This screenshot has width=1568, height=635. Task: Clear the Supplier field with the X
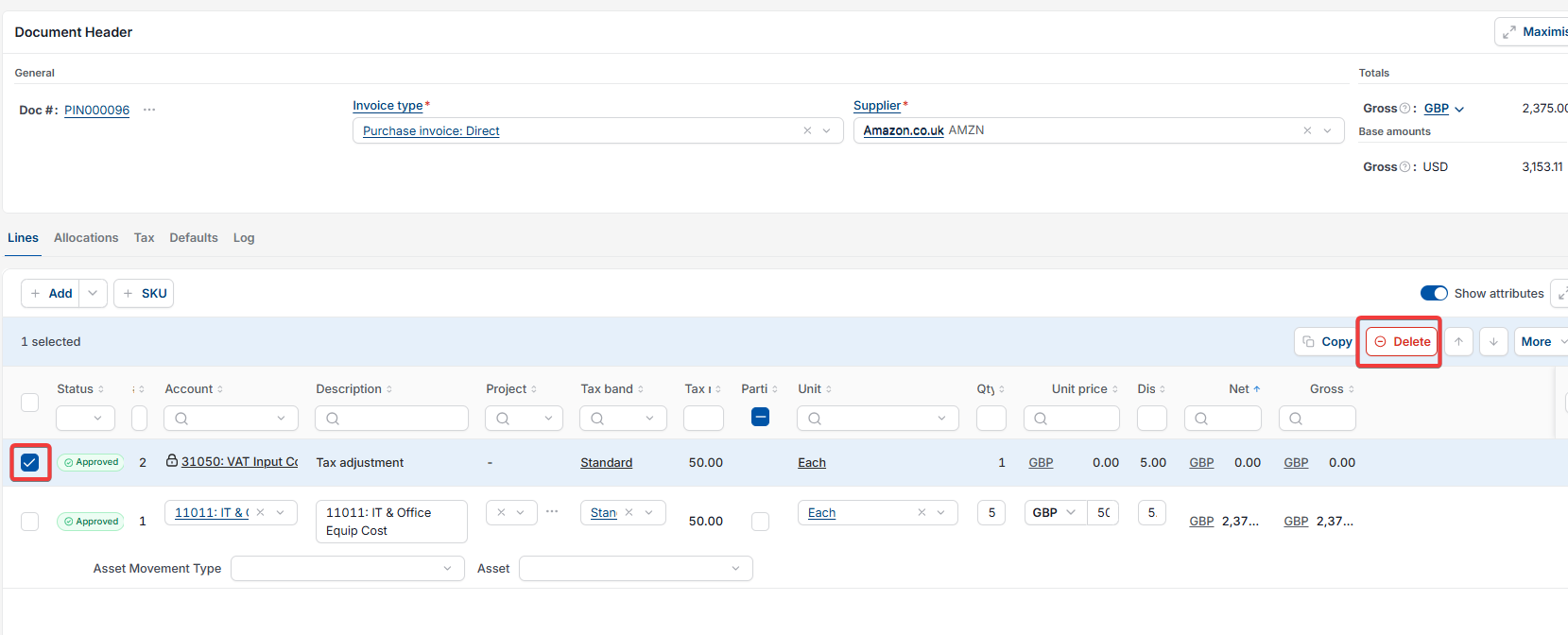coord(1307,130)
